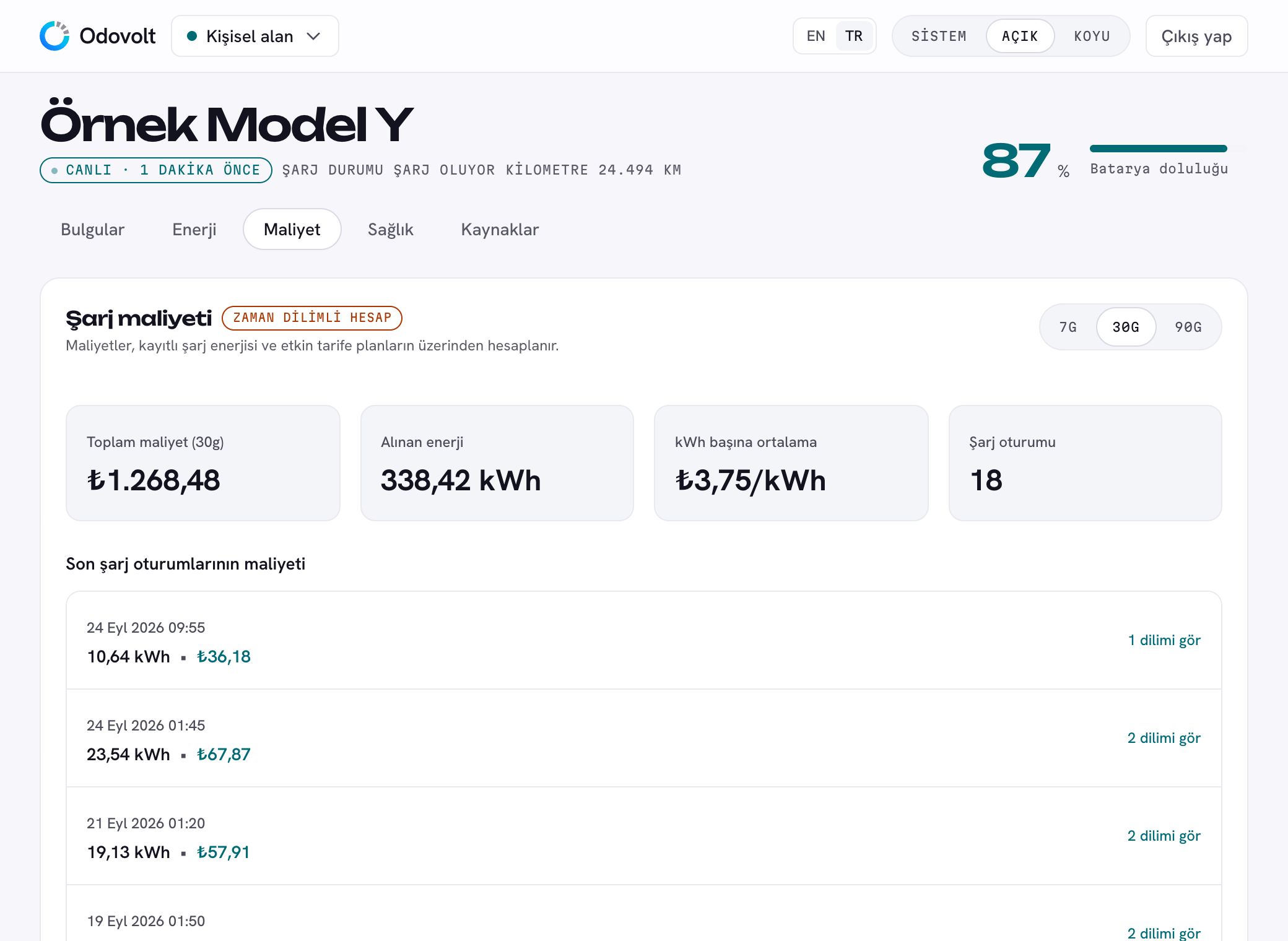Click the ₺67,87 session cost
Image resolution: width=1288 pixels, height=941 pixels.
click(x=224, y=754)
